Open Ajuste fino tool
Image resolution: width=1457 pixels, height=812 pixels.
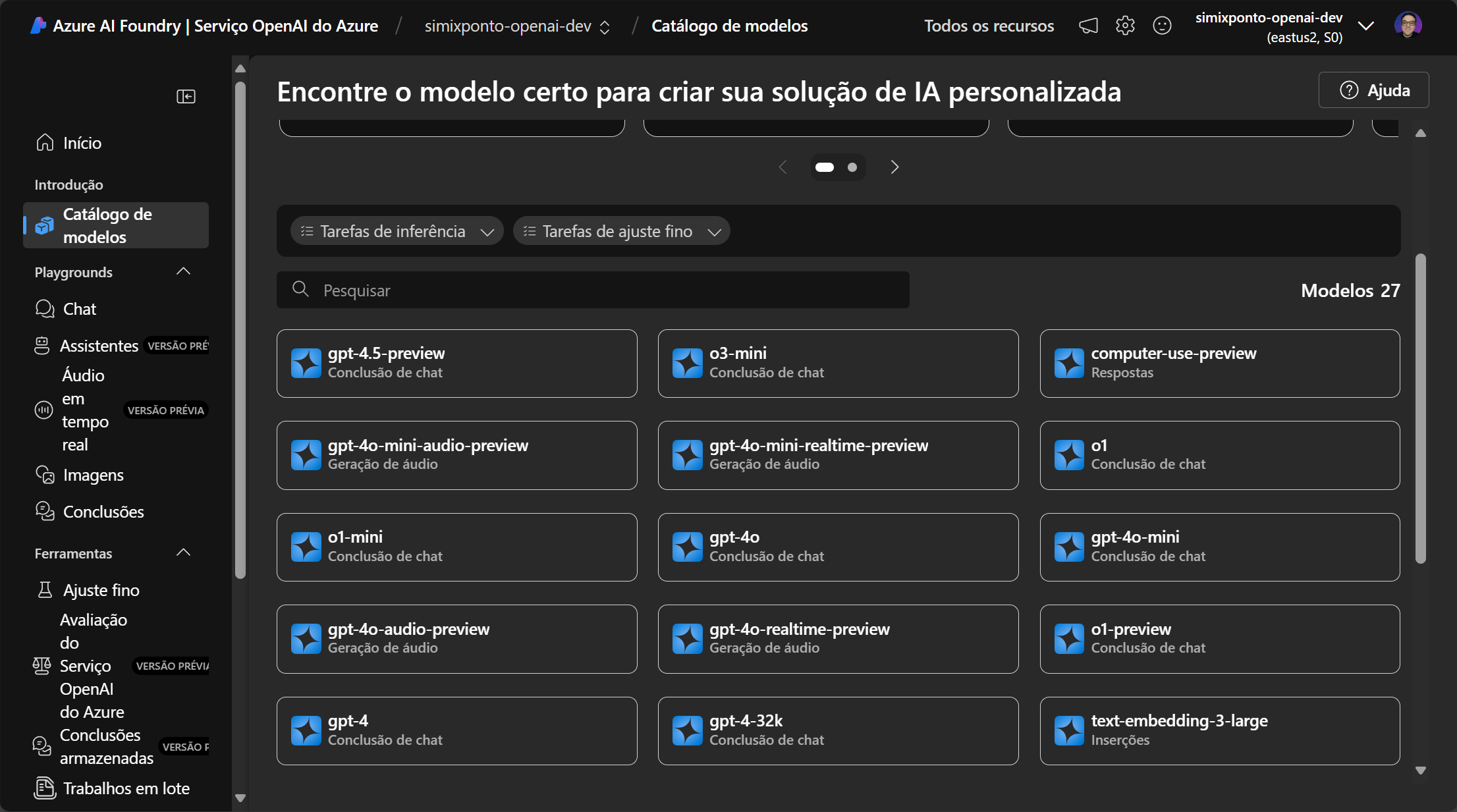tap(101, 590)
